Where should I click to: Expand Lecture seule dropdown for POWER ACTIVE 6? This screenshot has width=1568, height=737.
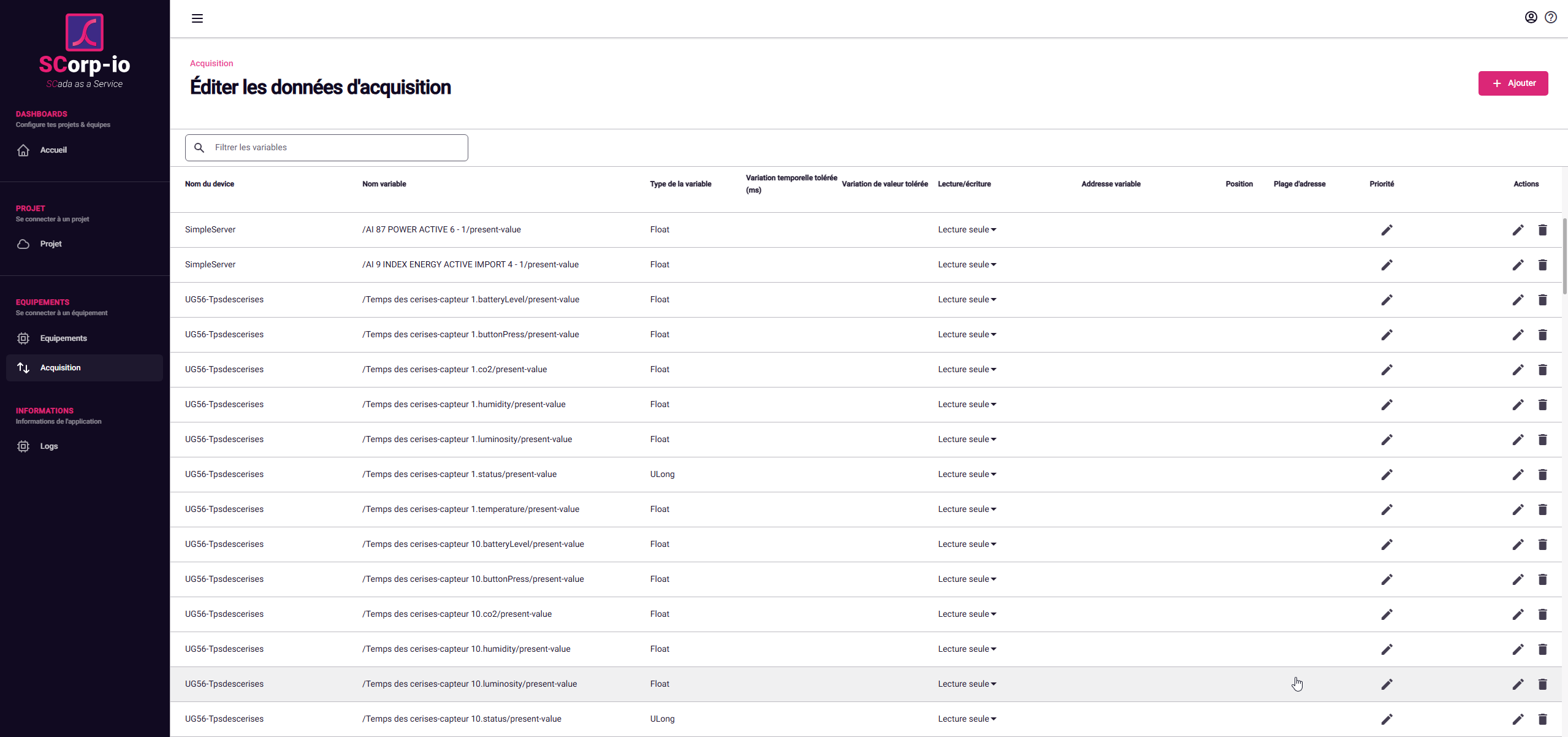point(967,230)
